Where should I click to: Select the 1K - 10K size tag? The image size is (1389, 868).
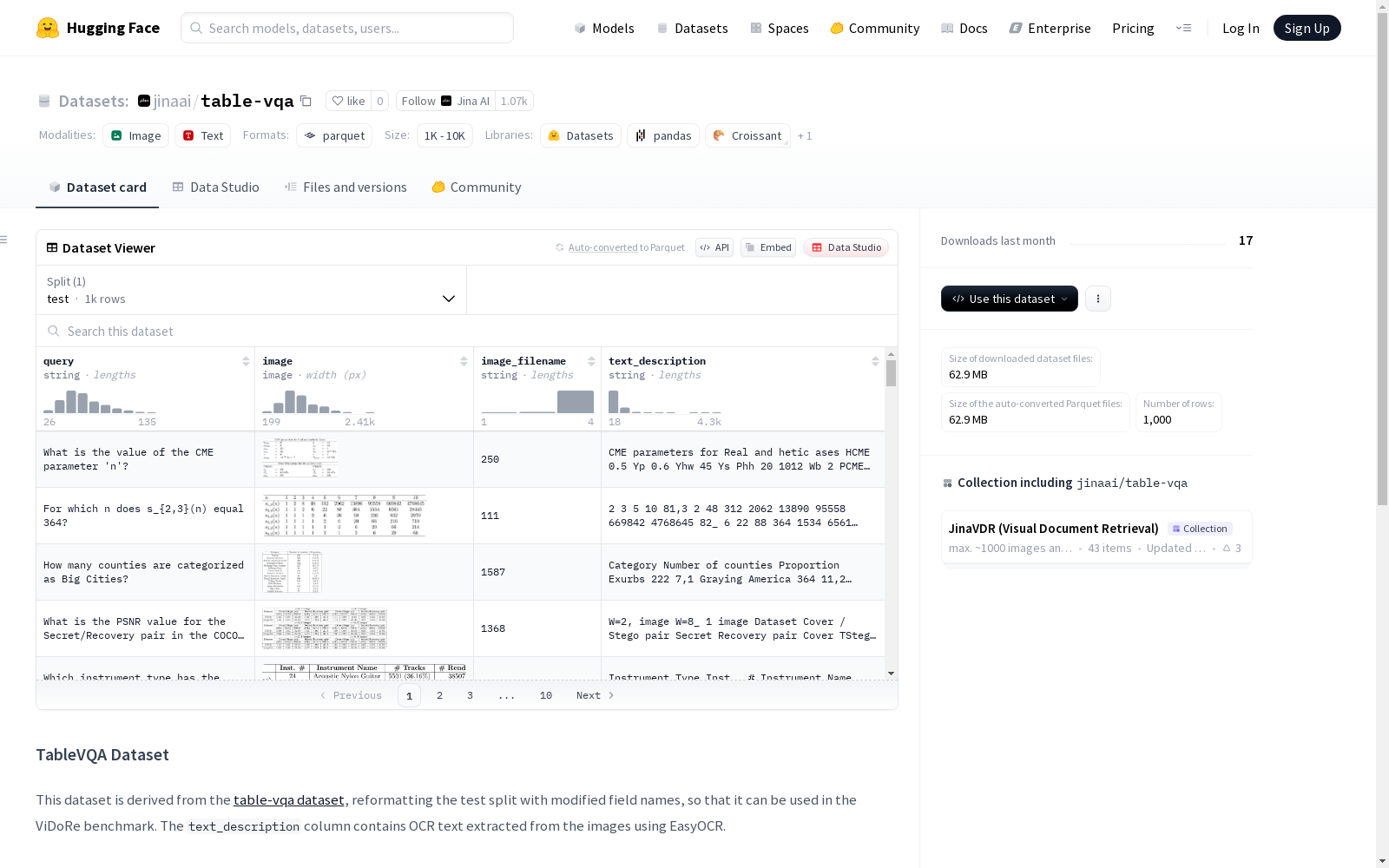click(444, 135)
